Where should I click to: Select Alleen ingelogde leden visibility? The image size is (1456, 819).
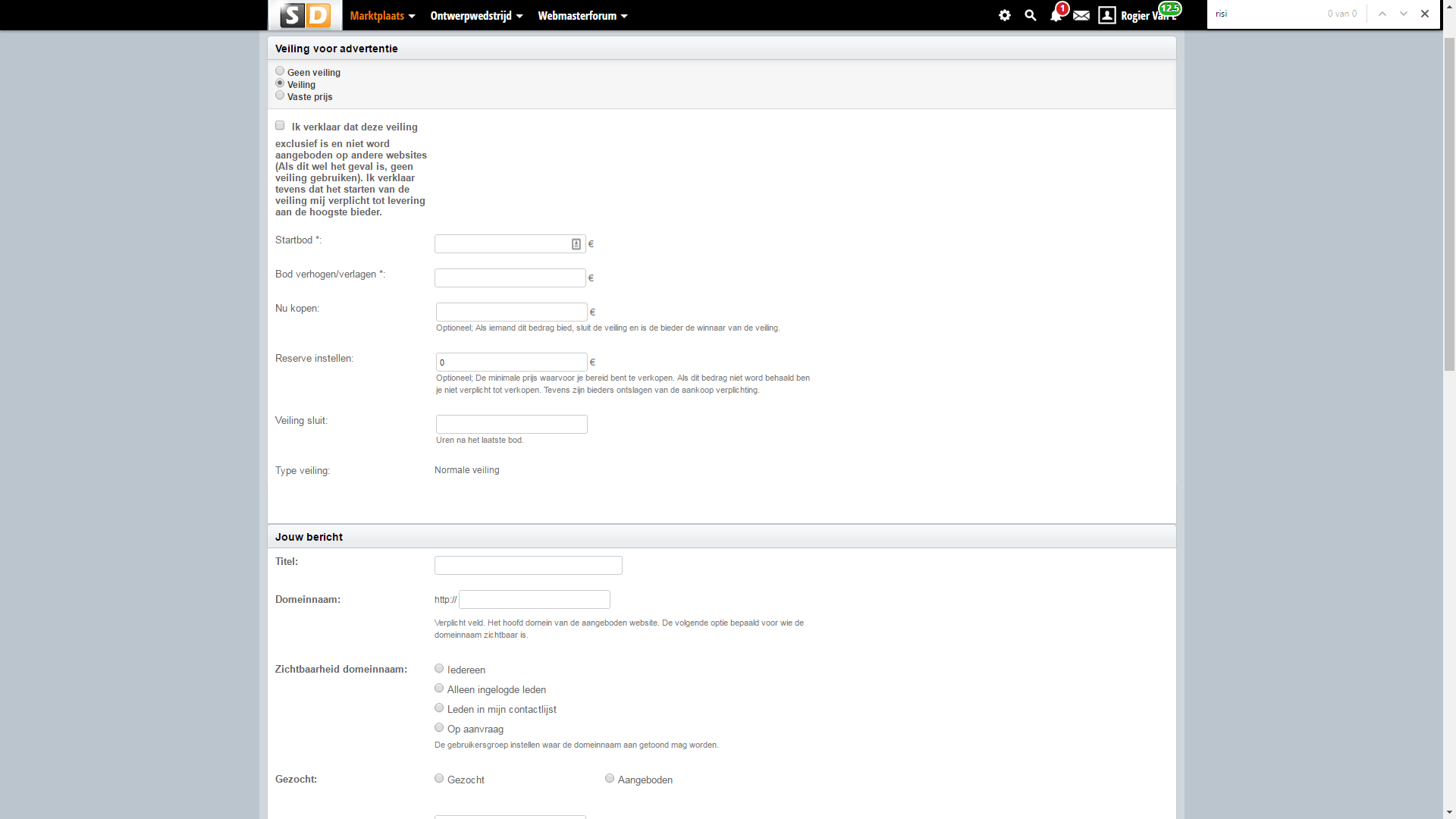[x=439, y=689]
